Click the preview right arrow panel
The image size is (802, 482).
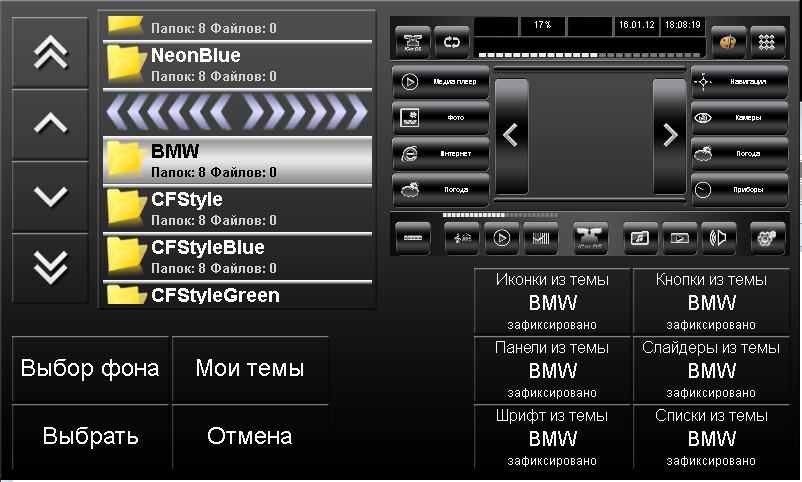pyautogui.click(x=670, y=136)
